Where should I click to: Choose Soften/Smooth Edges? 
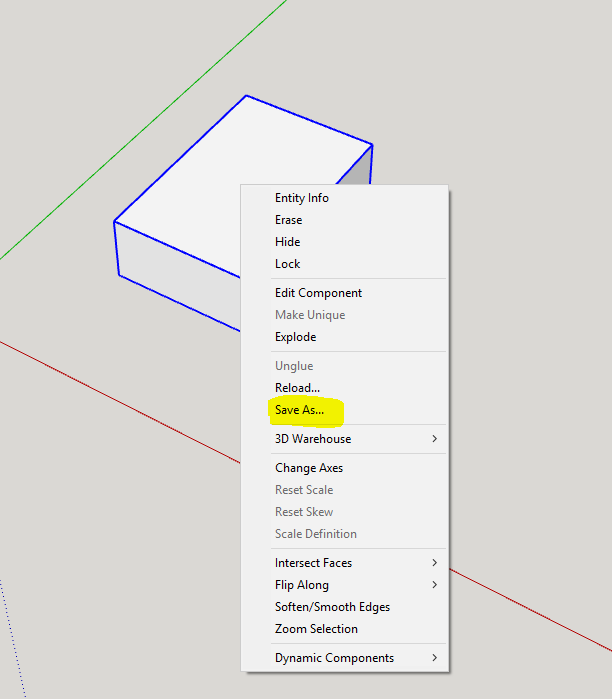click(x=345, y=607)
